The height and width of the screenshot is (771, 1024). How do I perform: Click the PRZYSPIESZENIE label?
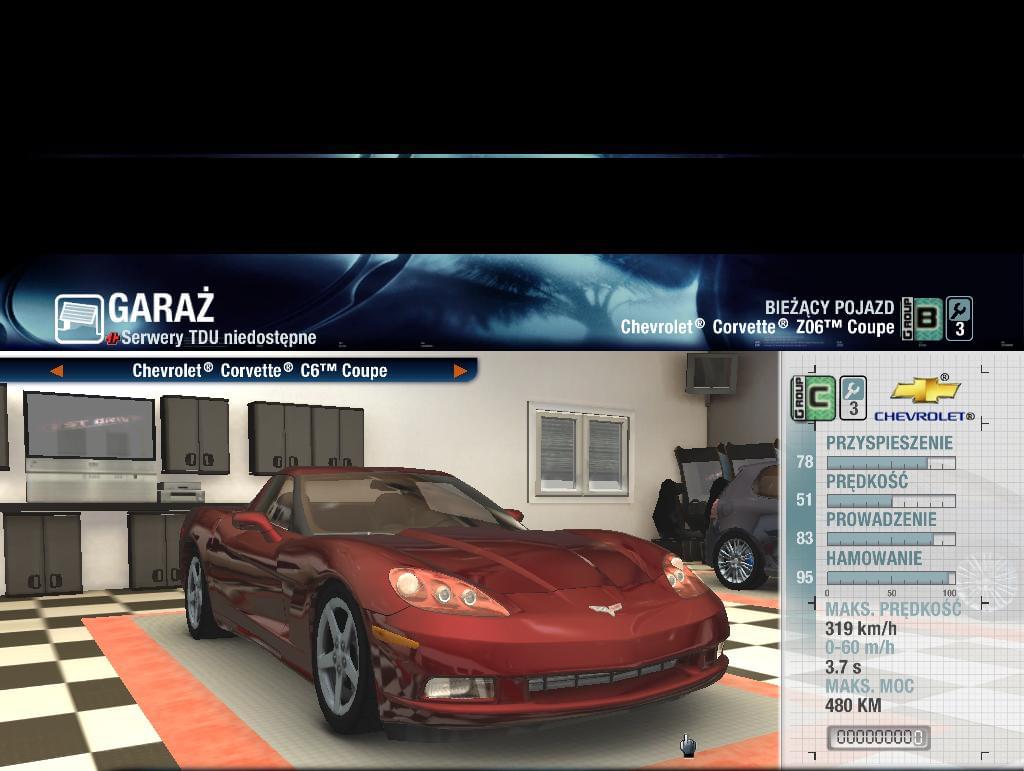(x=889, y=443)
